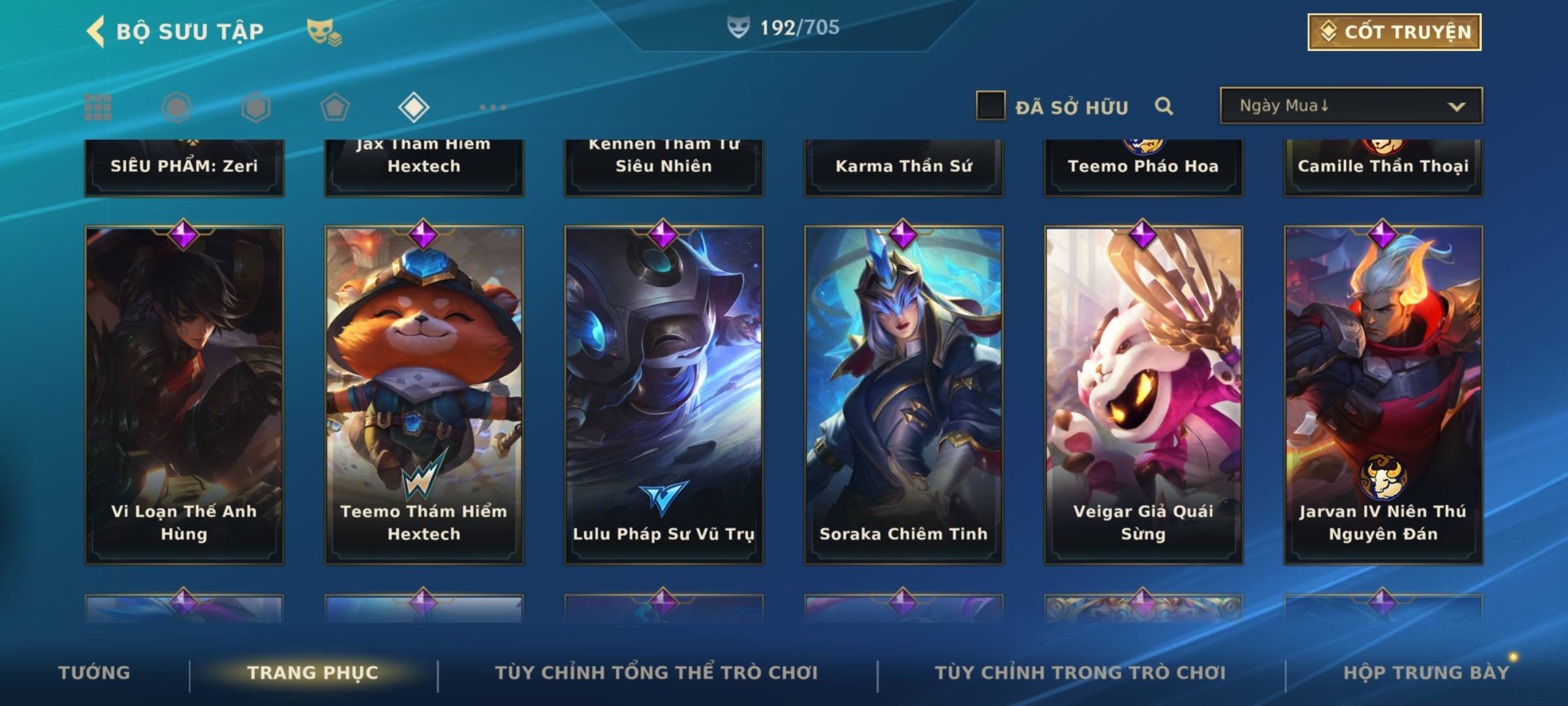Select the all-skins grid filter icon
The width and height of the screenshot is (1568, 706).
point(98,107)
